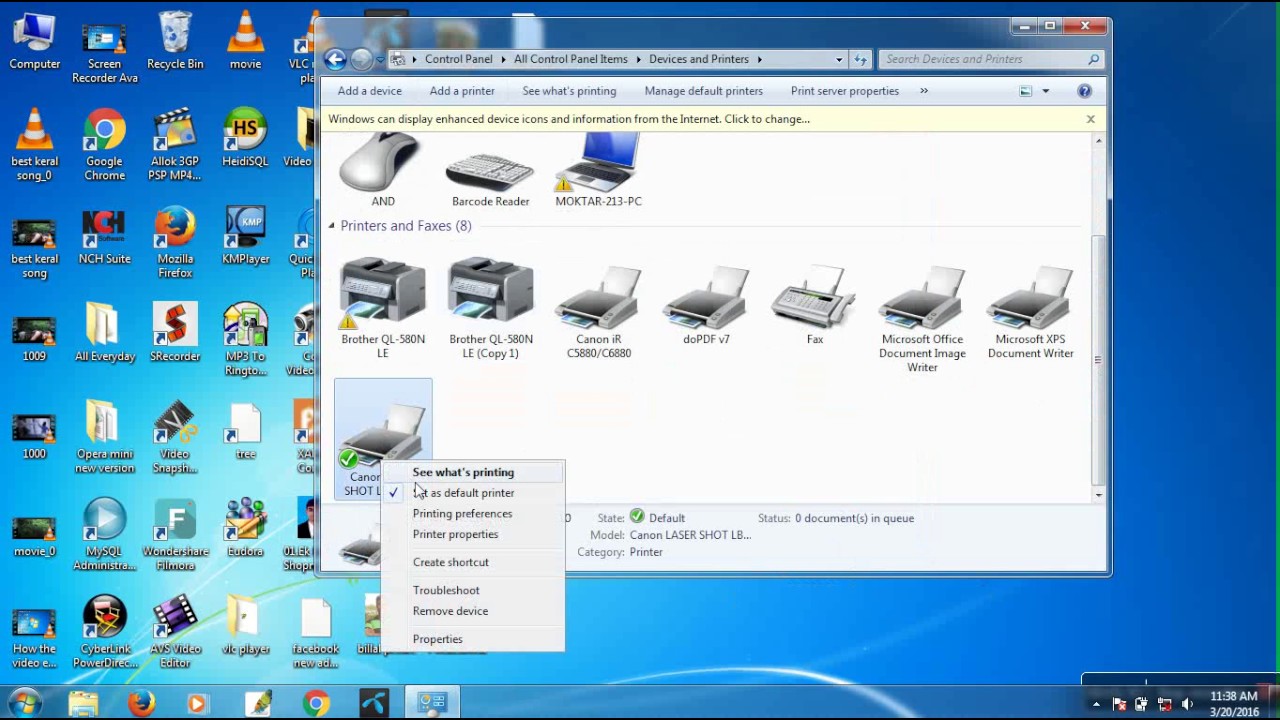
Task: Show hidden system tray icons
Action: (1096, 704)
